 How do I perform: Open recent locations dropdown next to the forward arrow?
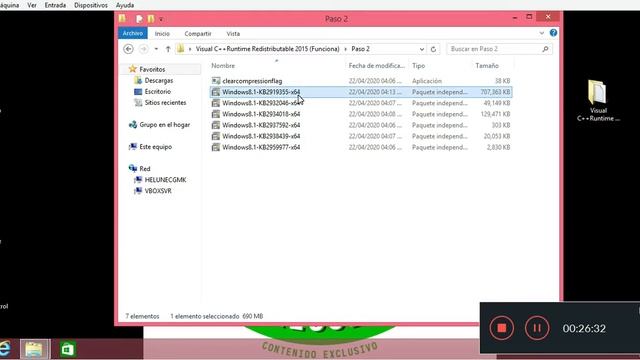point(156,49)
